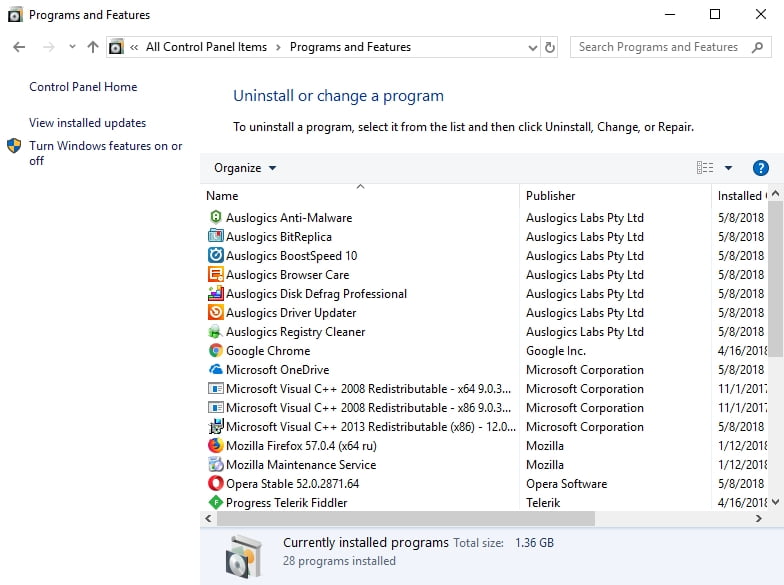Click the scroll down arrow of the list
784x585 pixels.
[776, 502]
